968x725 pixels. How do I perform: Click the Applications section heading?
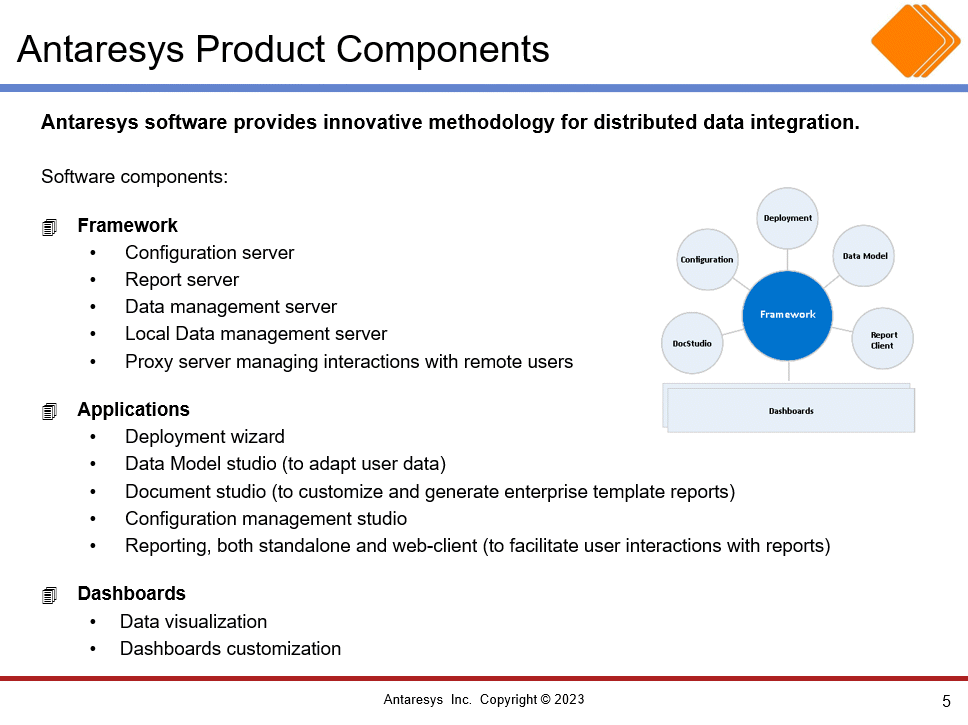tap(133, 409)
